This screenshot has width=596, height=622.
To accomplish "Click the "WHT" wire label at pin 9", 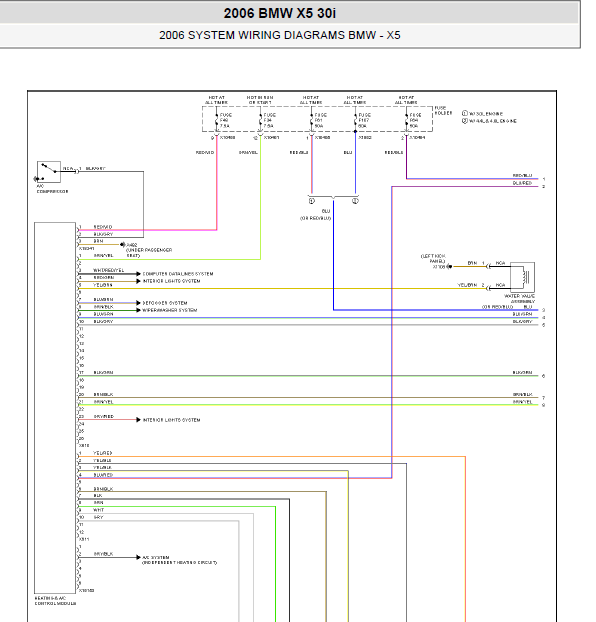I will click(98, 510).
